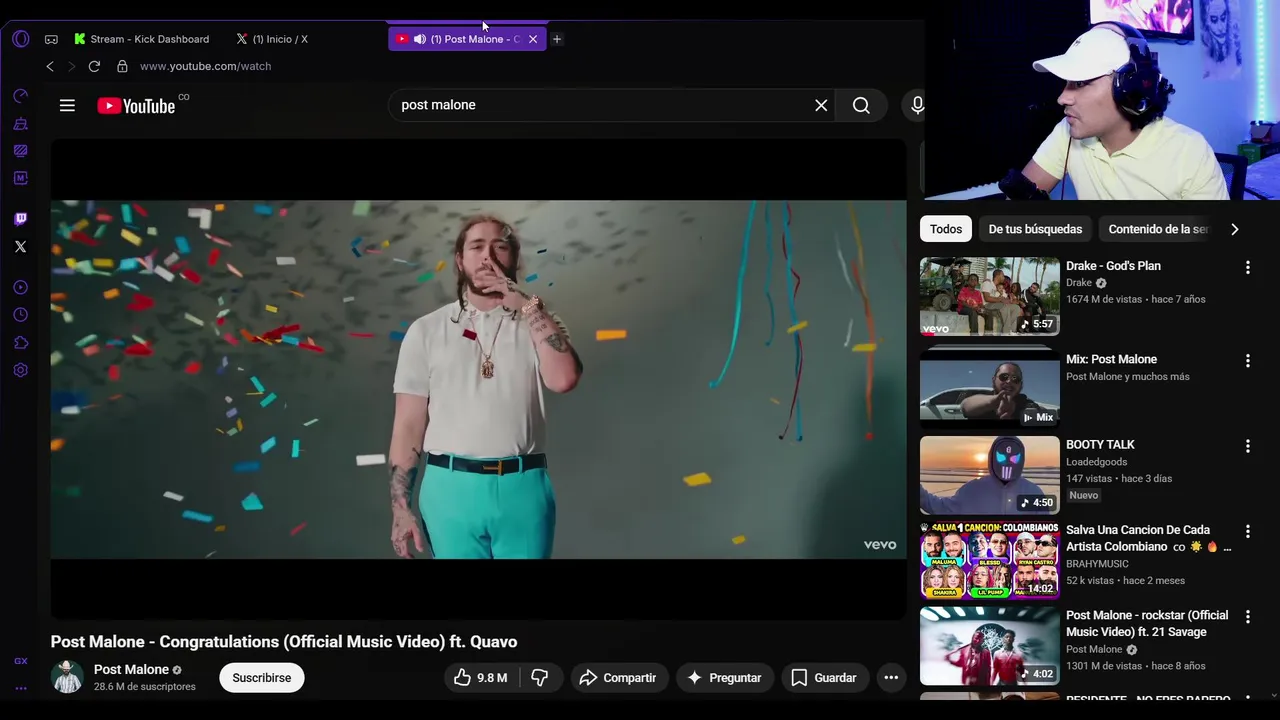The image size is (1280, 720).
Task: Start voice search with microphone
Action: [916, 105]
